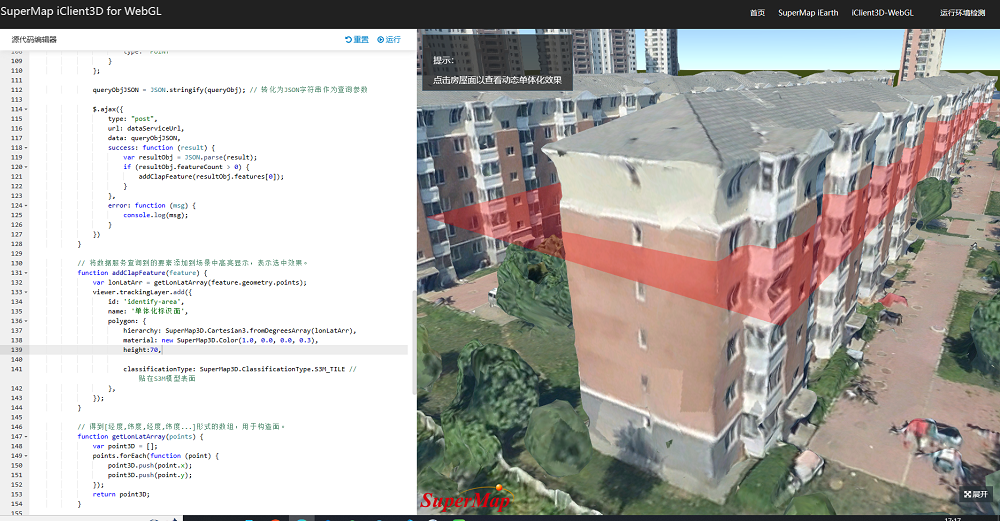Click classificationType S3M_TILE line
The width and height of the screenshot is (1000, 521).
click(240, 369)
